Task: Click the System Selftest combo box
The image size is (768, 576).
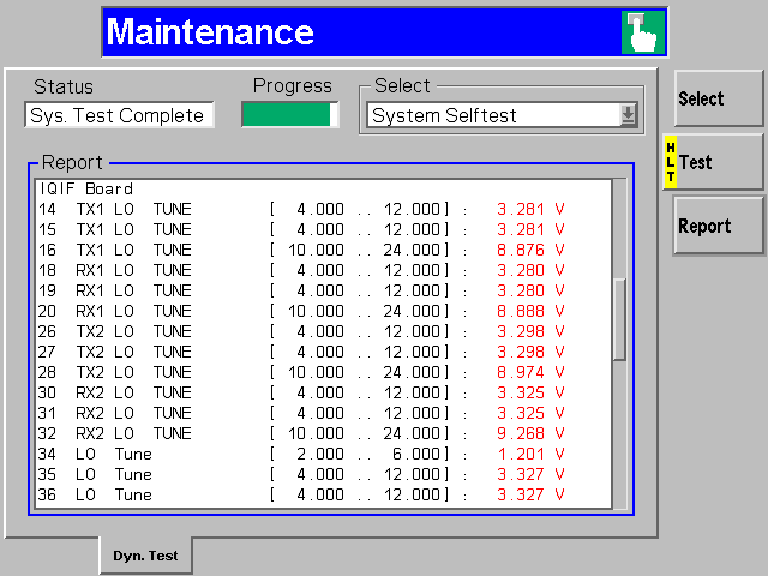Action: (502, 115)
